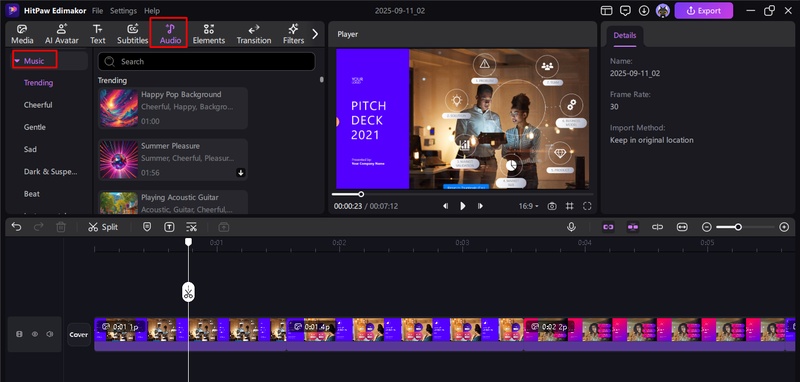Delete the selected clip

(61, 227)
